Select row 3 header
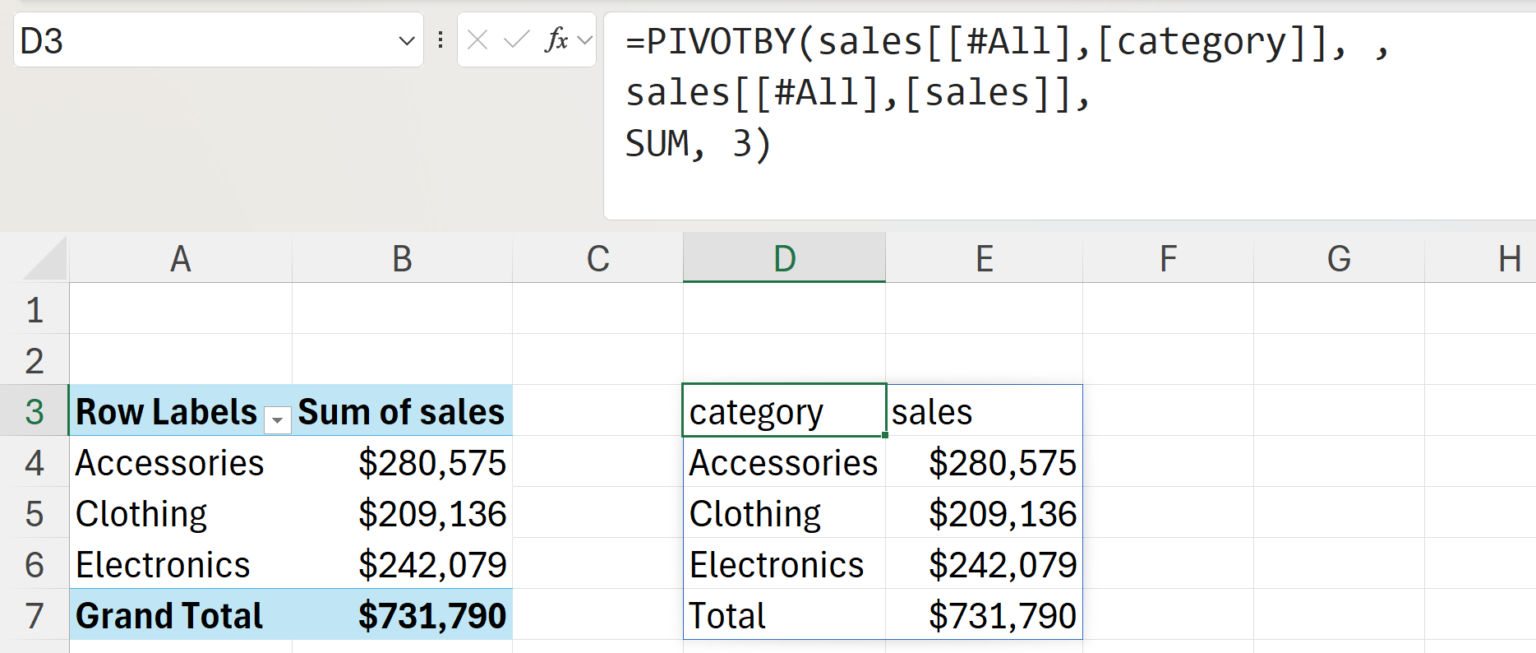 (35, 411)
